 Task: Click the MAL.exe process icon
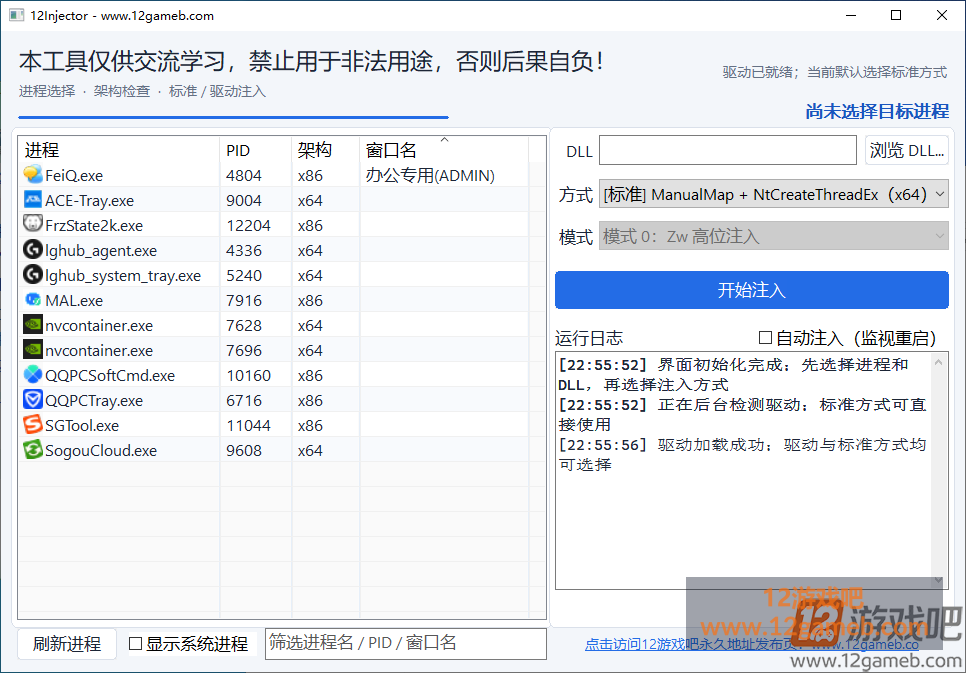(33, 300)
